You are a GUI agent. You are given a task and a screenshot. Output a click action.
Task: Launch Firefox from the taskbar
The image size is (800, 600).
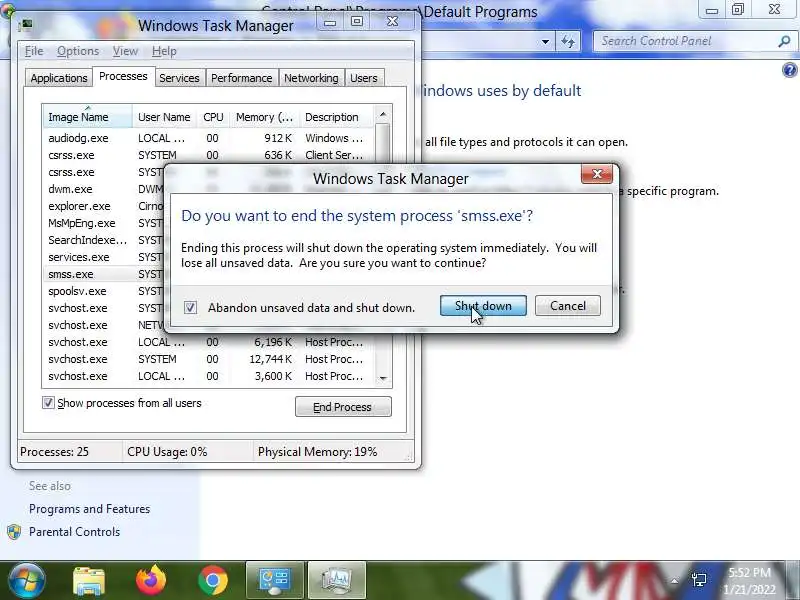click(151, 580)
